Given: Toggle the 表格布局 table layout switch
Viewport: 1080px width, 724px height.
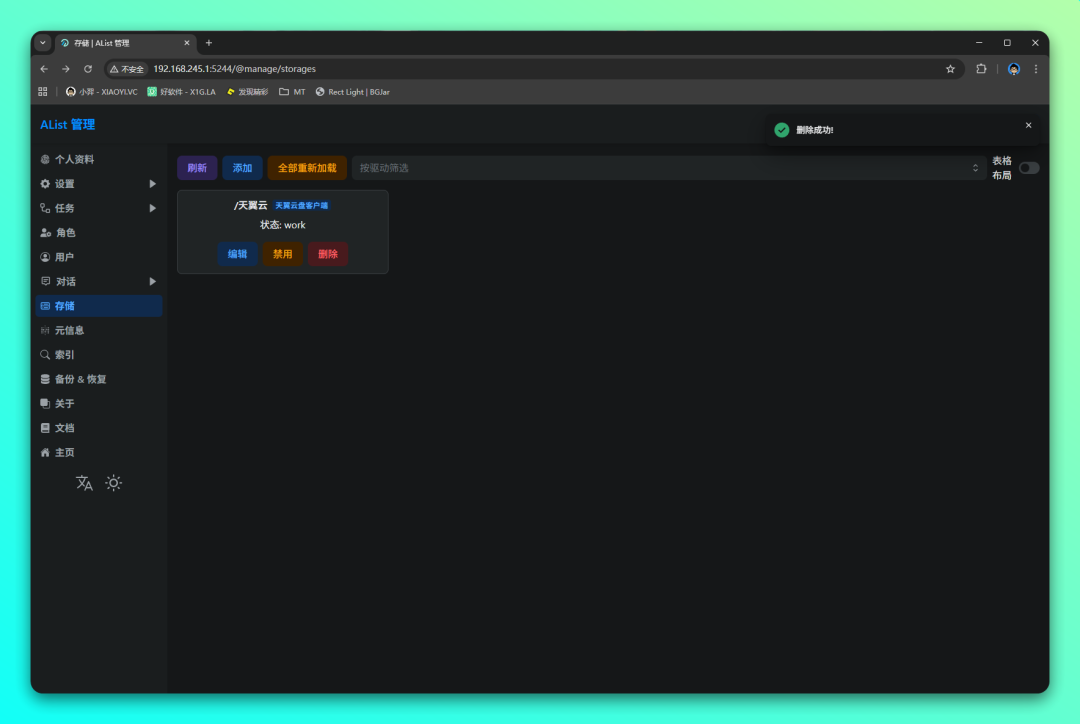Looking at the screenshot, I should click(x=1029, y=168).
